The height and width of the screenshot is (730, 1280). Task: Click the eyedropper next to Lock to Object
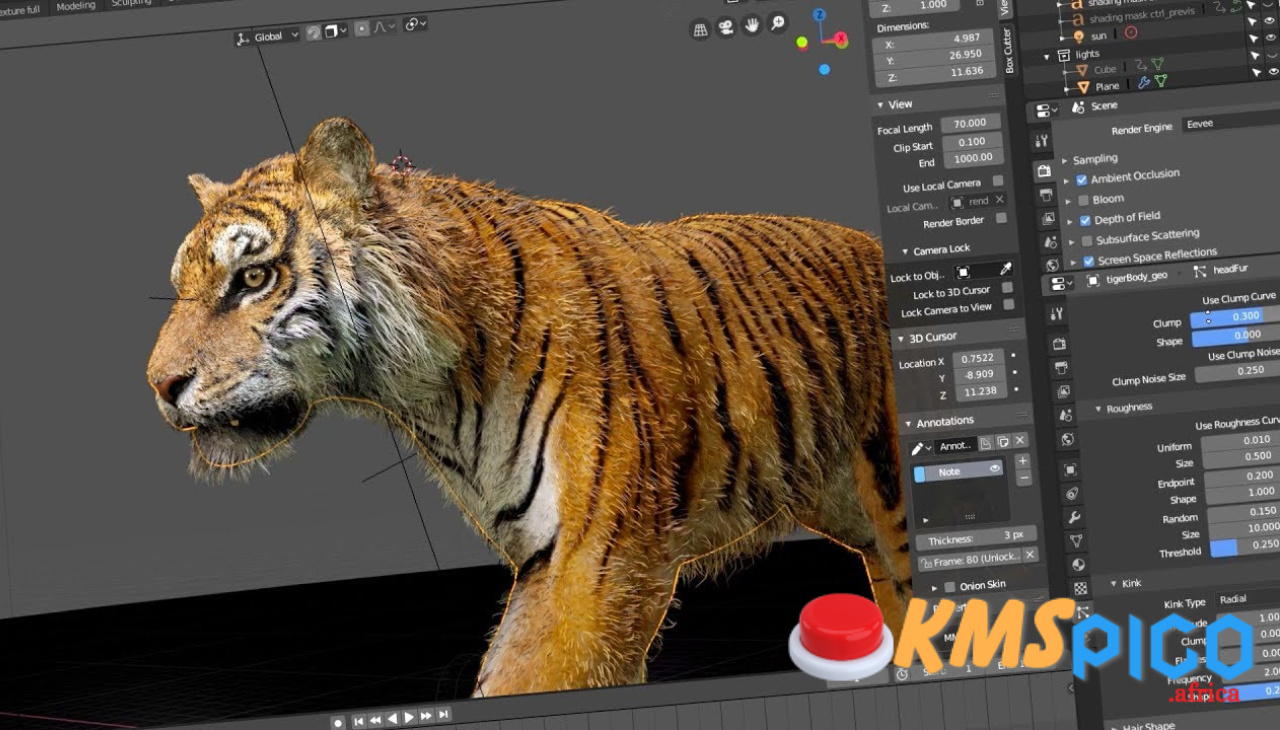tap(1005, 269)
